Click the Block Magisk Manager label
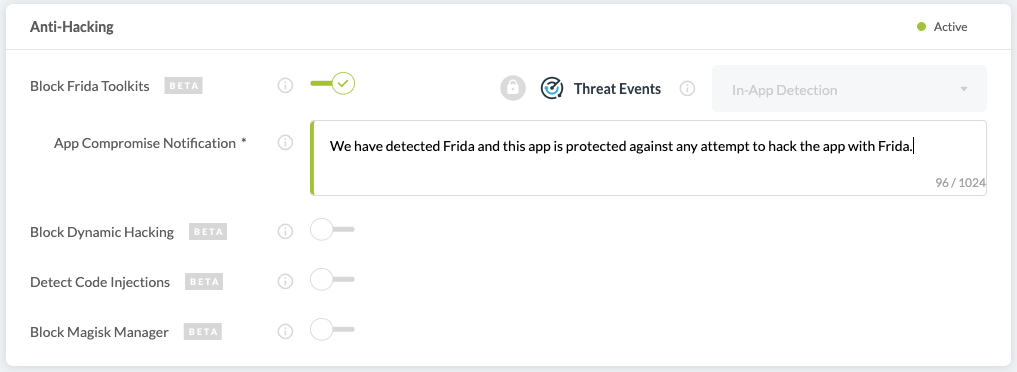 click(99, 332)
